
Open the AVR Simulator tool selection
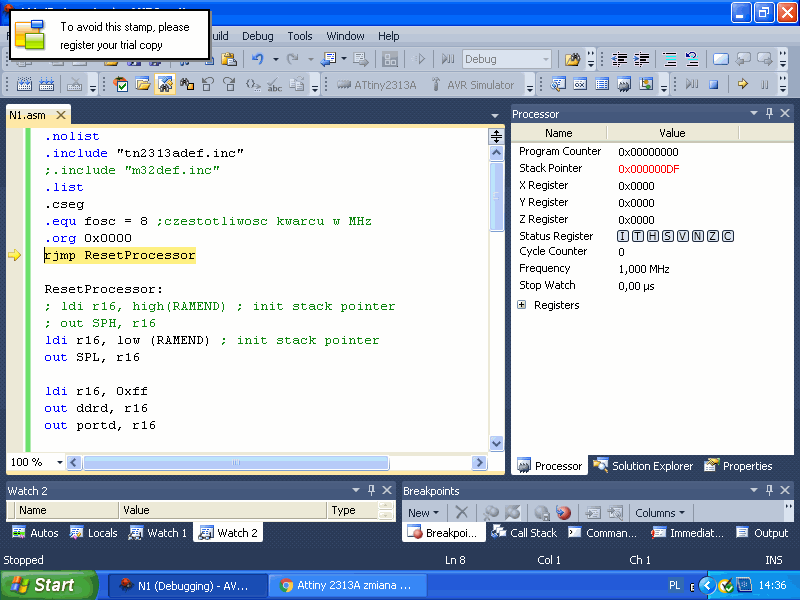point(476,85)
